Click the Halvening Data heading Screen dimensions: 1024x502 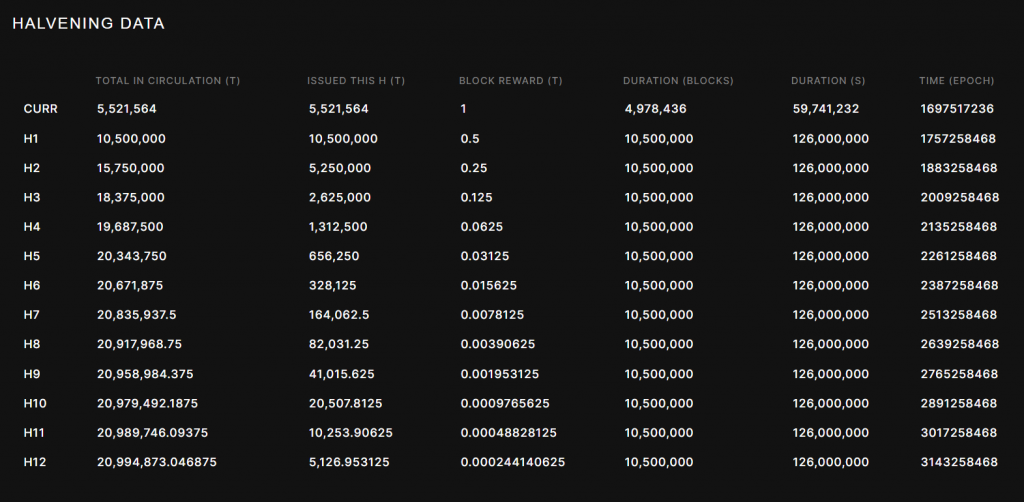click(x=88, y=23)
